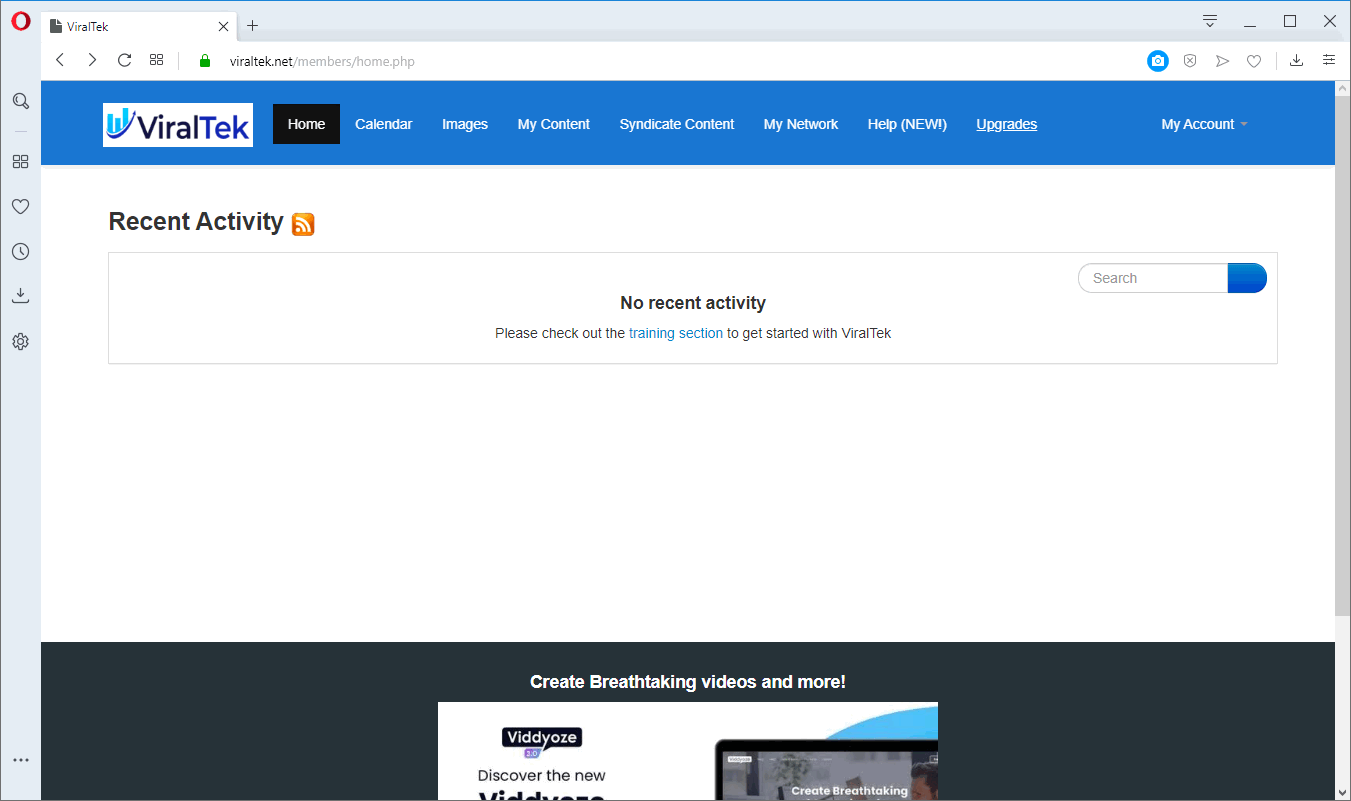Open History clock icon in sidebar
The width and height of the screenshot is (1351, 801).
[20, 251]
